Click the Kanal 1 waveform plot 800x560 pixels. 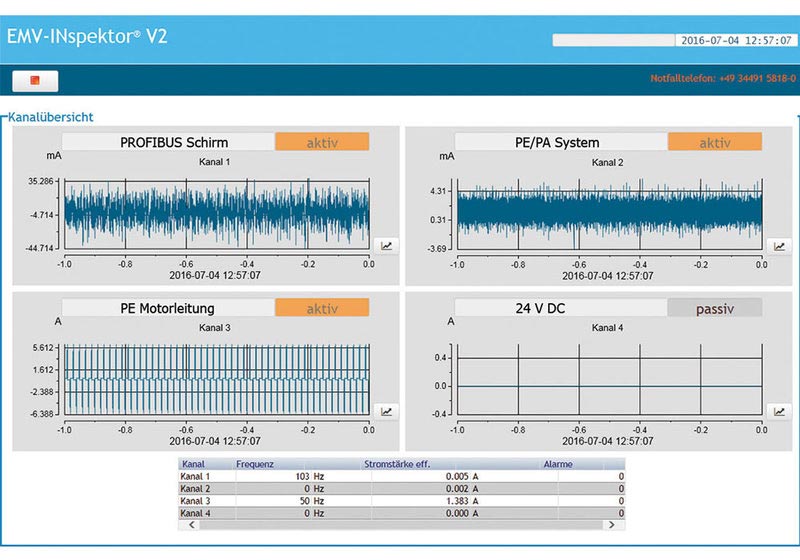tap(217, 214)
